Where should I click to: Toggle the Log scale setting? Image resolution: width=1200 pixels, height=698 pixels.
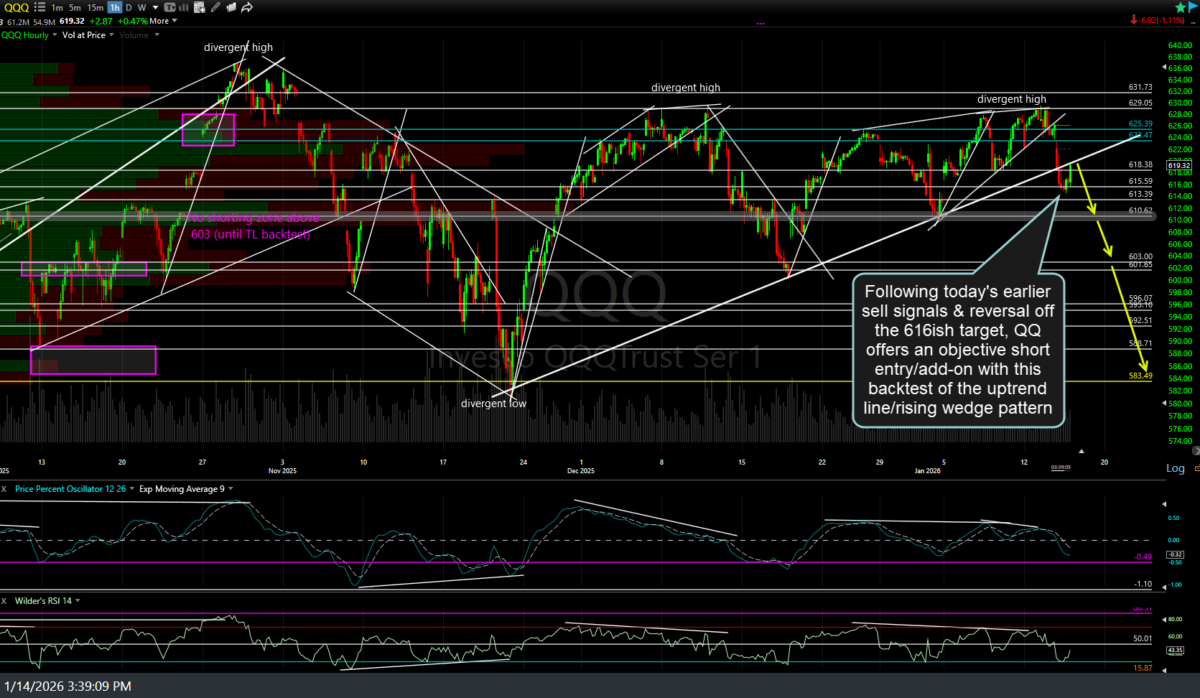click(1175, 468)
